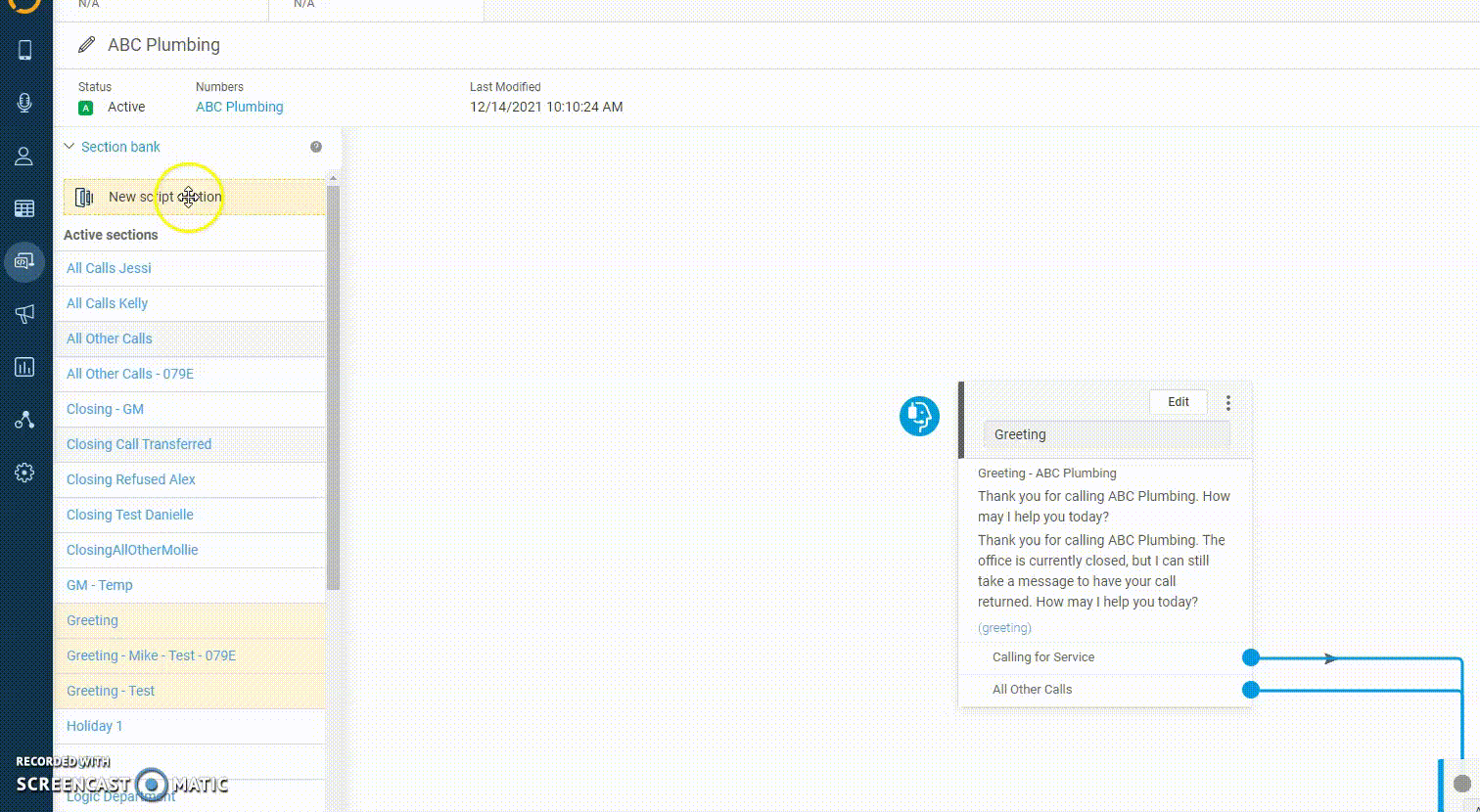Open the megaphone announcements icon
The height and width of the screenshot is (812, 1480).
(25, 313)
